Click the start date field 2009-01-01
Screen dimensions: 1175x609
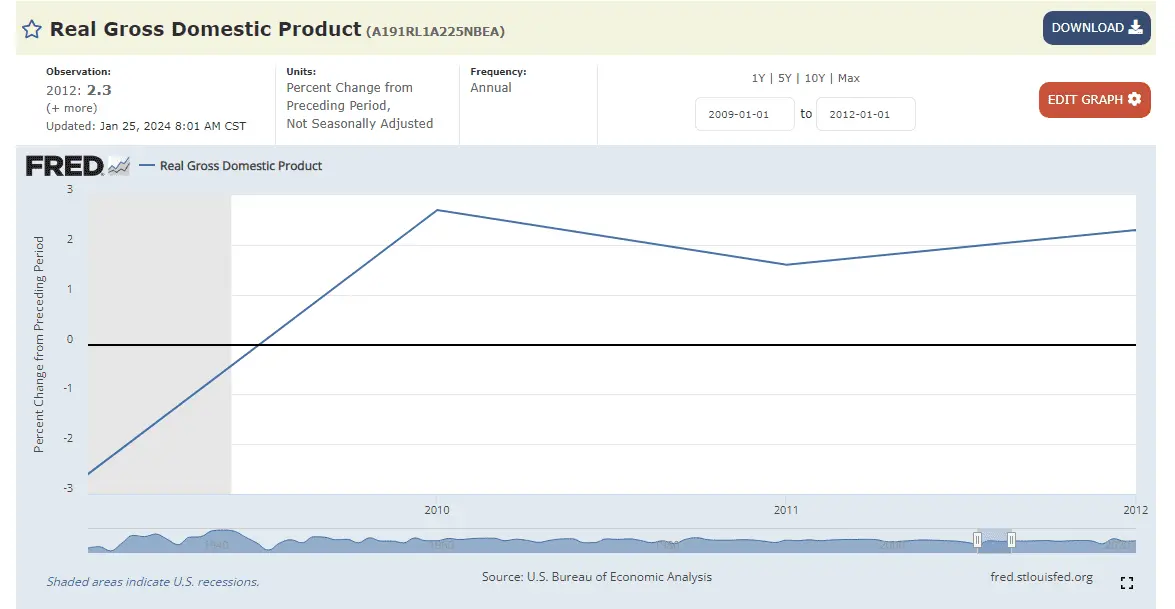744,114
